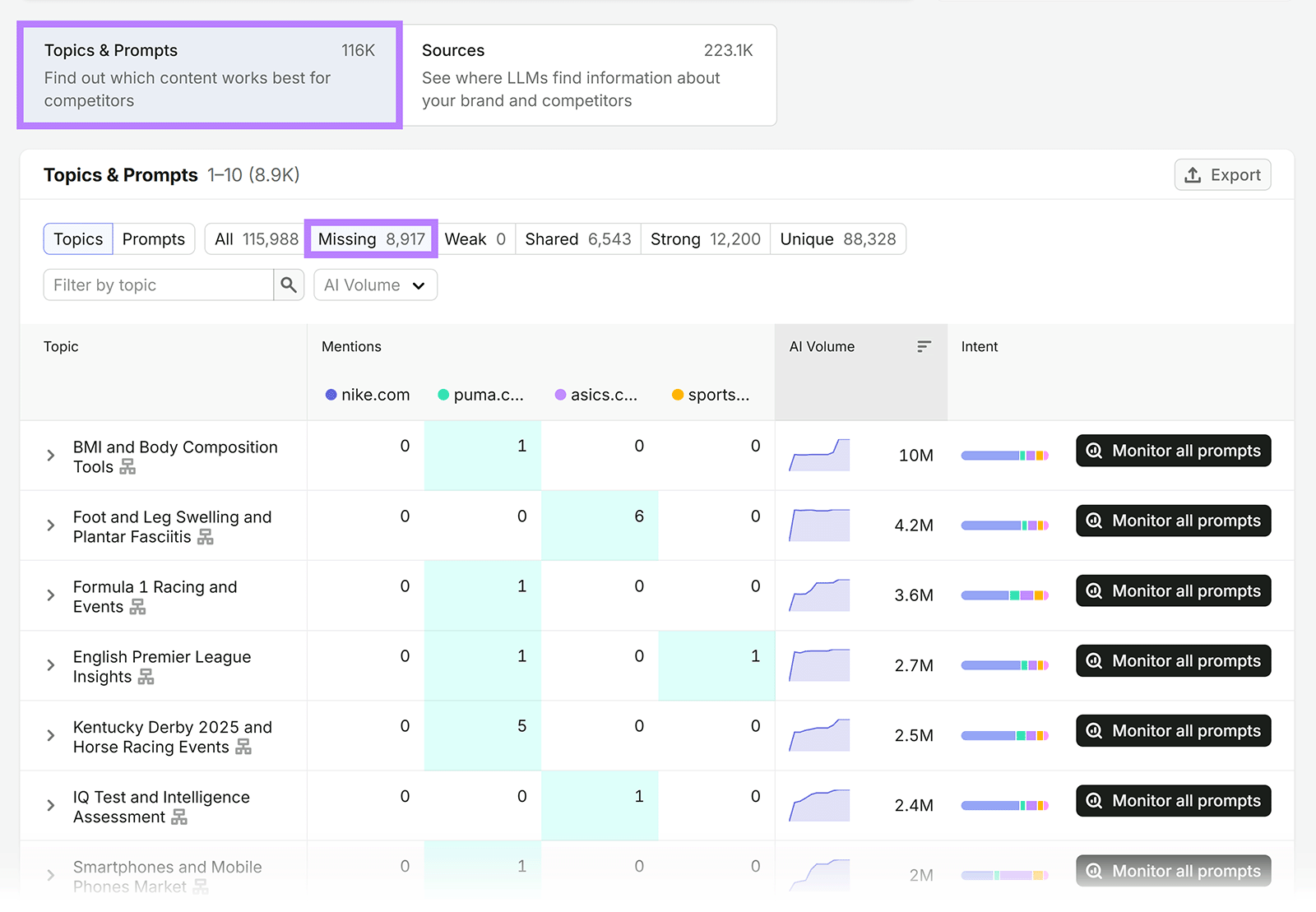Image resolution: width=1316 pixels, height=912 pixels.
Task: Click hierarchy icon beside IQ Test Assessment
Action: click(179, 817)
